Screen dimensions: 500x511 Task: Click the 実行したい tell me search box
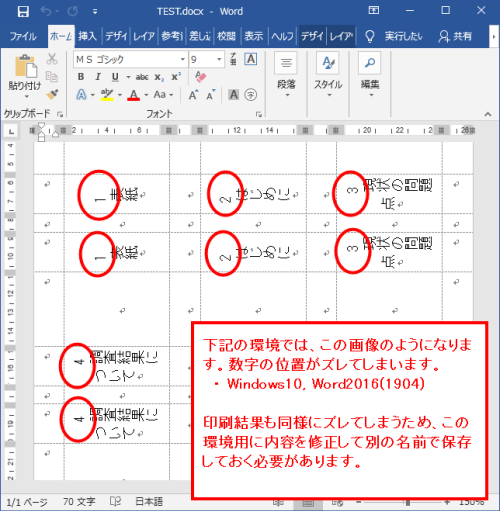click(394, 36)
